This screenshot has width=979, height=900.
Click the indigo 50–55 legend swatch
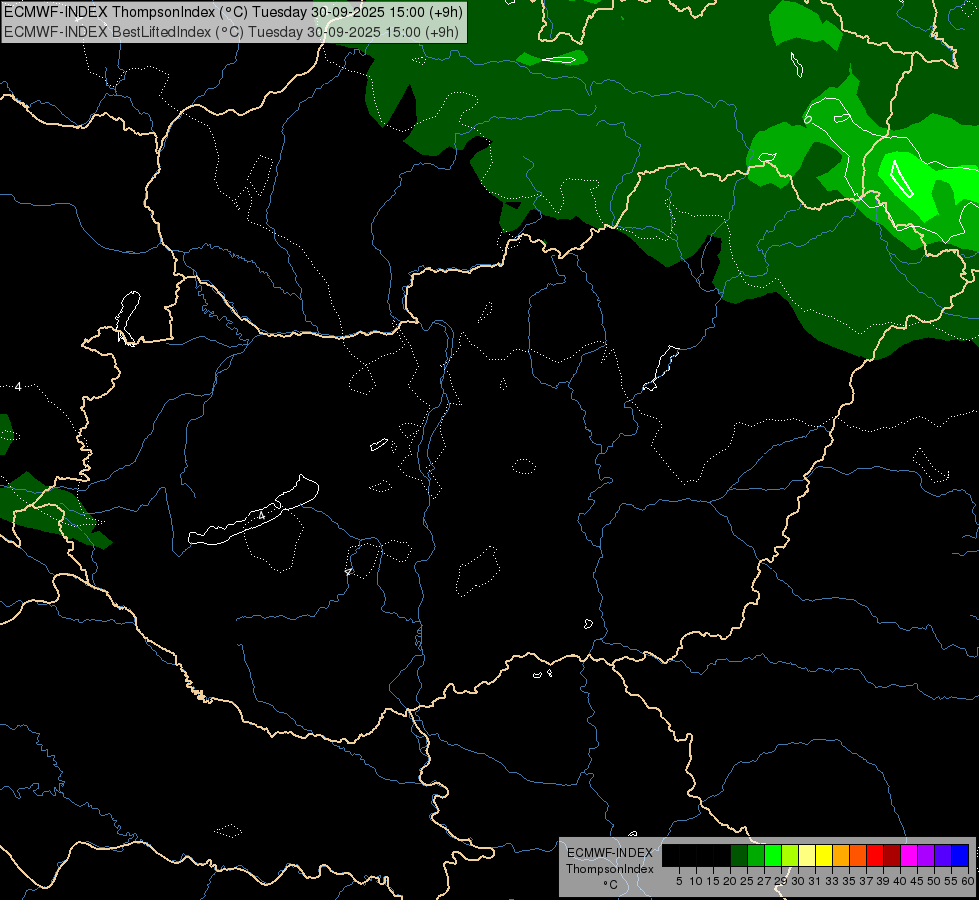pos(943,855)
